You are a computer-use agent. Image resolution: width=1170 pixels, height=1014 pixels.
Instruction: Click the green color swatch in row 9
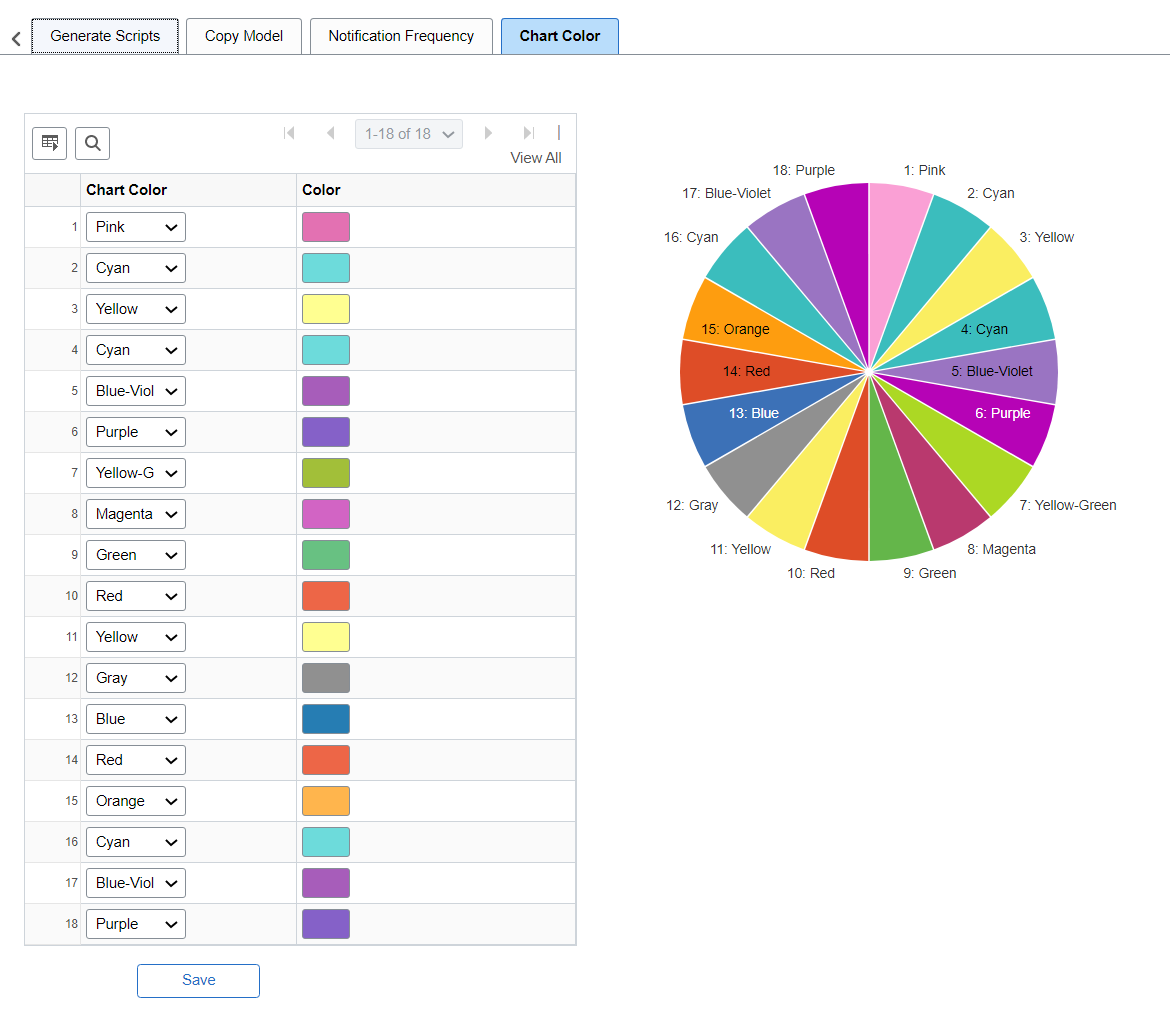(326, 555)
